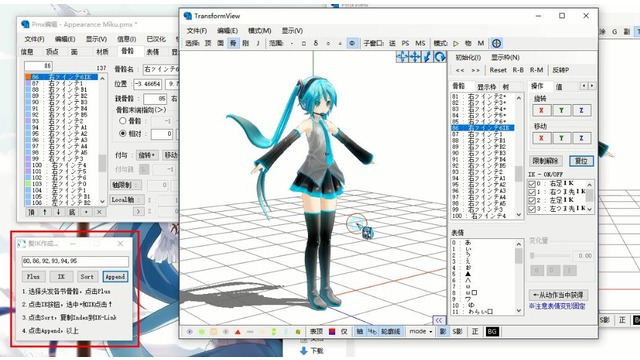Click the 0.00 morph value field
Image resolution: width=640 pixels, height=360 pixels.
pyautogui.click(x=583, y=256)
